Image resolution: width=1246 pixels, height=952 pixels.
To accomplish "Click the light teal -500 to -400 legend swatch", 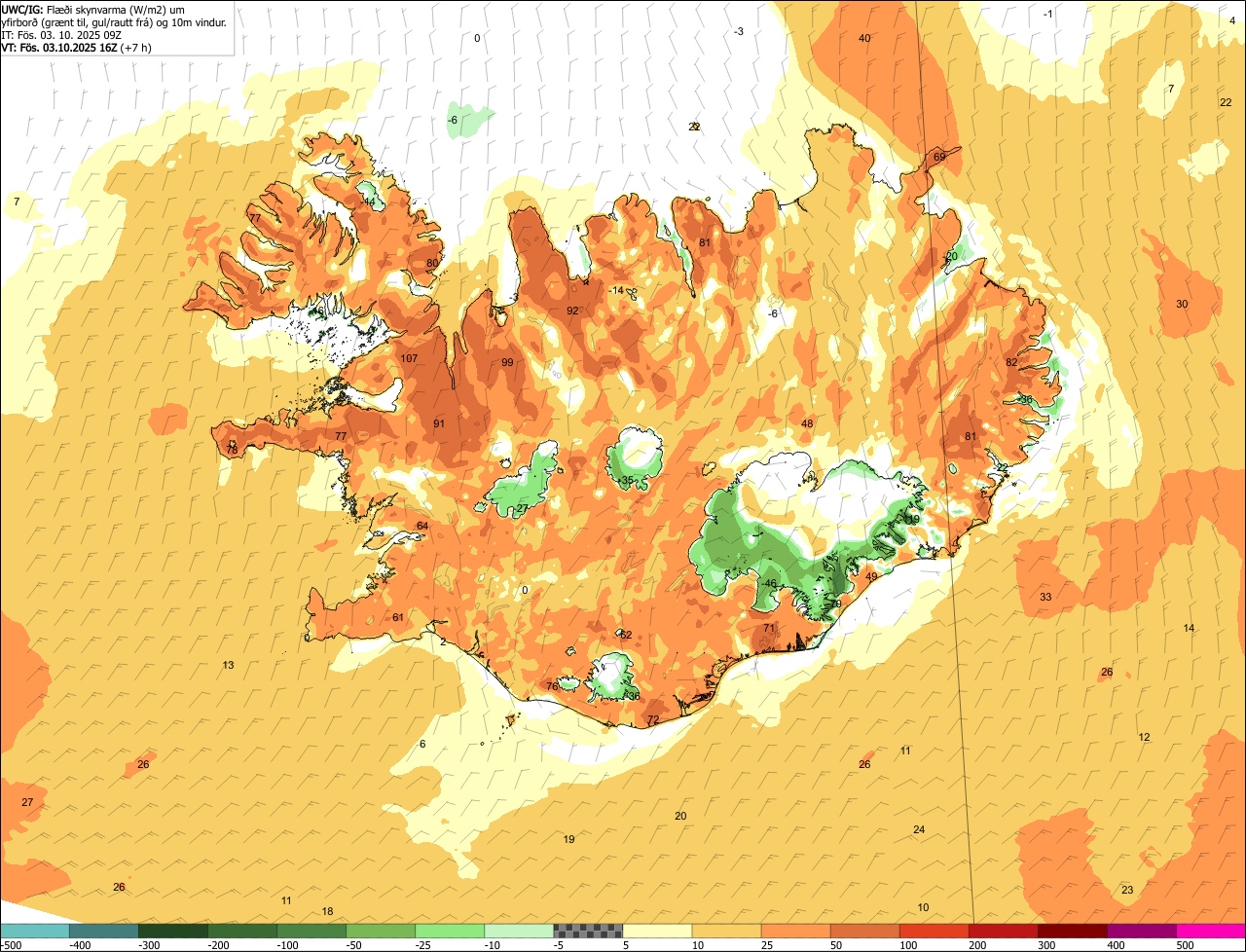I will 34,931.
